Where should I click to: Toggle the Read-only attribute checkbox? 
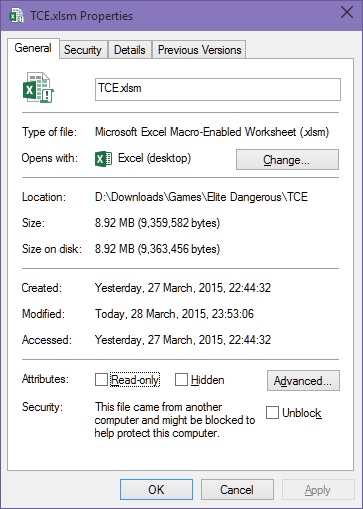[101, 379]
